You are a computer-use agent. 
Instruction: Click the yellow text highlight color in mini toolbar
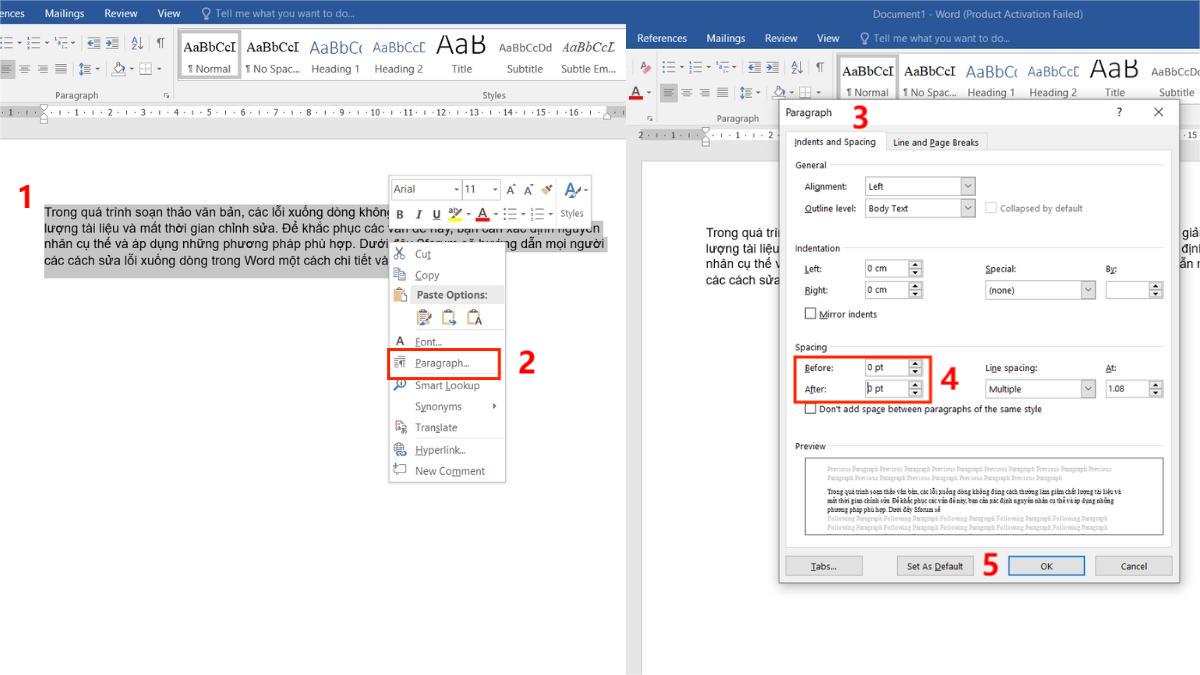(455, 214)
